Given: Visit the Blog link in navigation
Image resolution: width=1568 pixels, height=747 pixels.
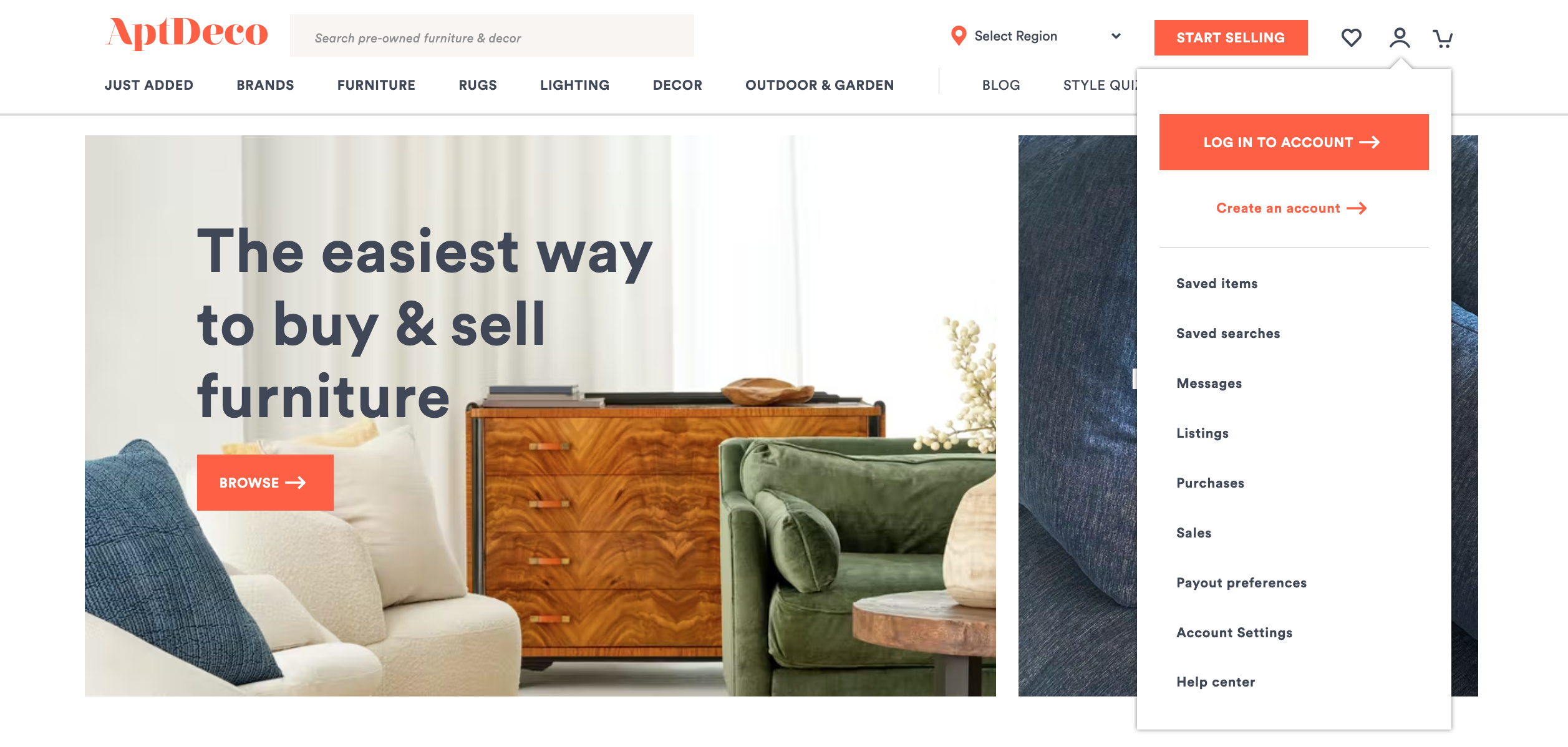Looking at the screenshot, I should pos(1001,85).
